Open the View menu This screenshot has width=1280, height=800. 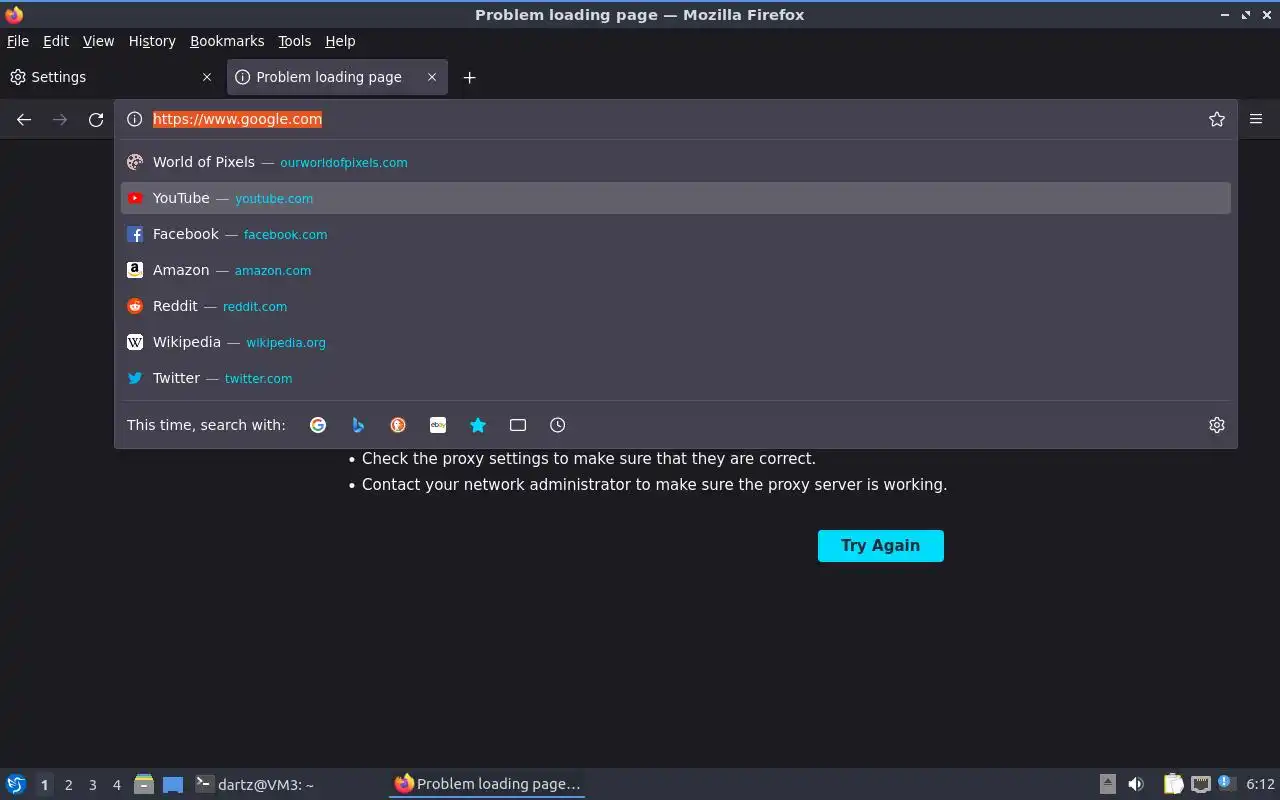(98, 41)
